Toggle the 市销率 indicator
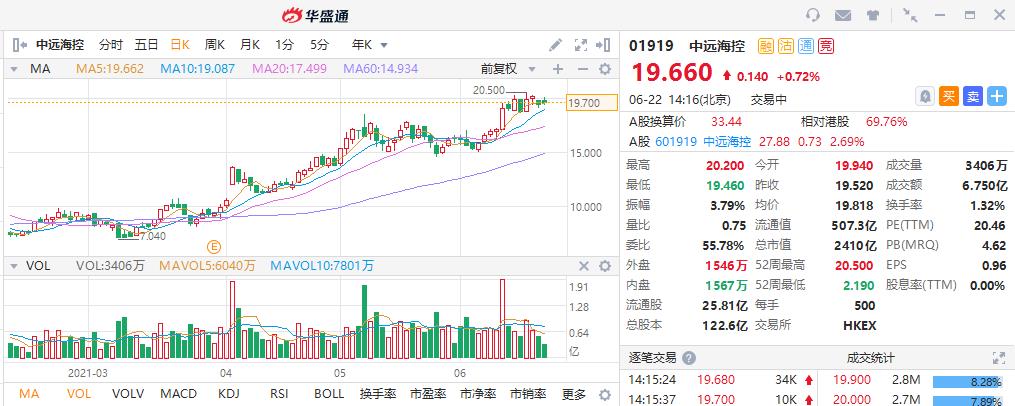 528,394
